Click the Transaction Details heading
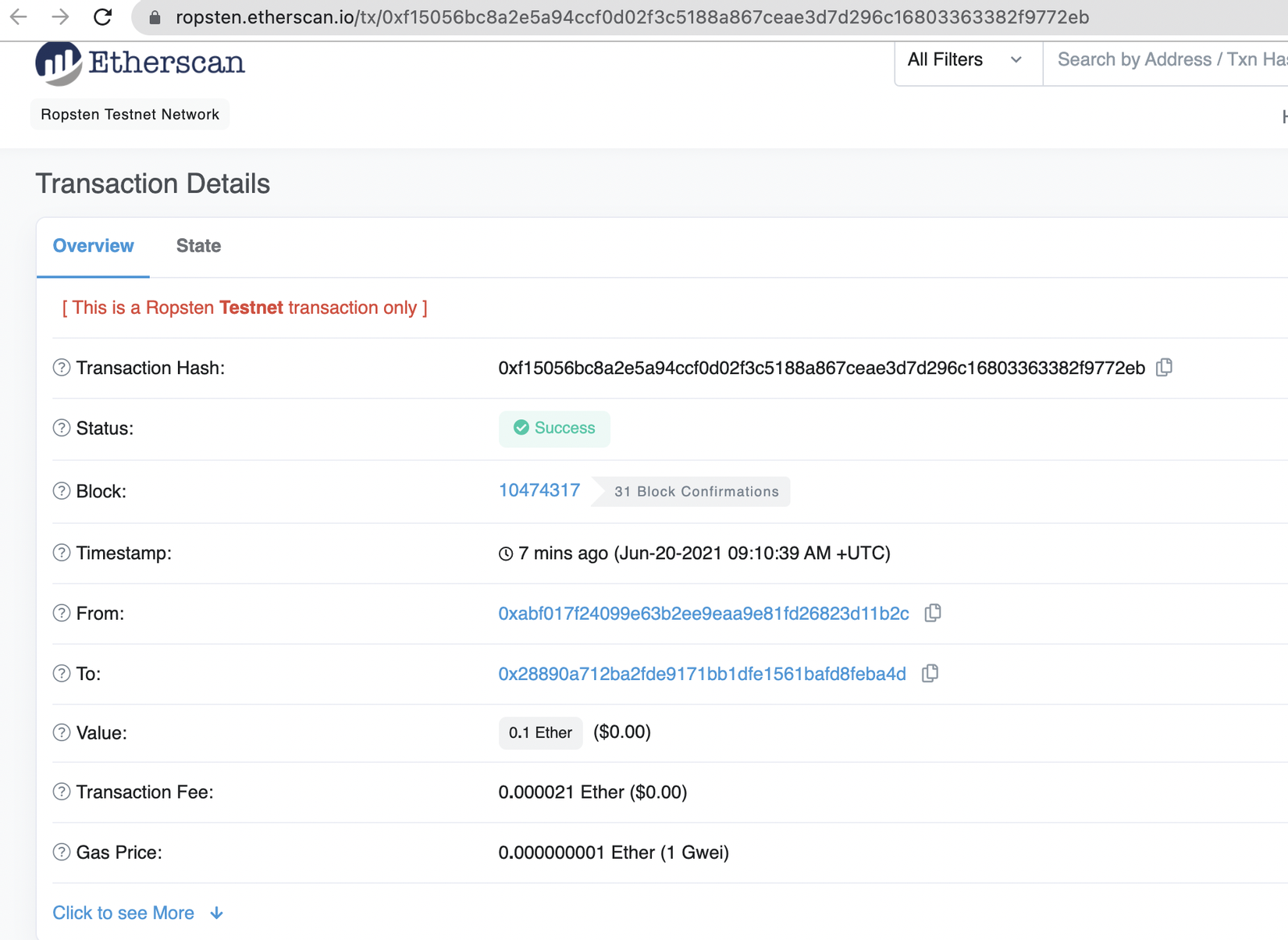The image size is (1288, 940). 152,183
